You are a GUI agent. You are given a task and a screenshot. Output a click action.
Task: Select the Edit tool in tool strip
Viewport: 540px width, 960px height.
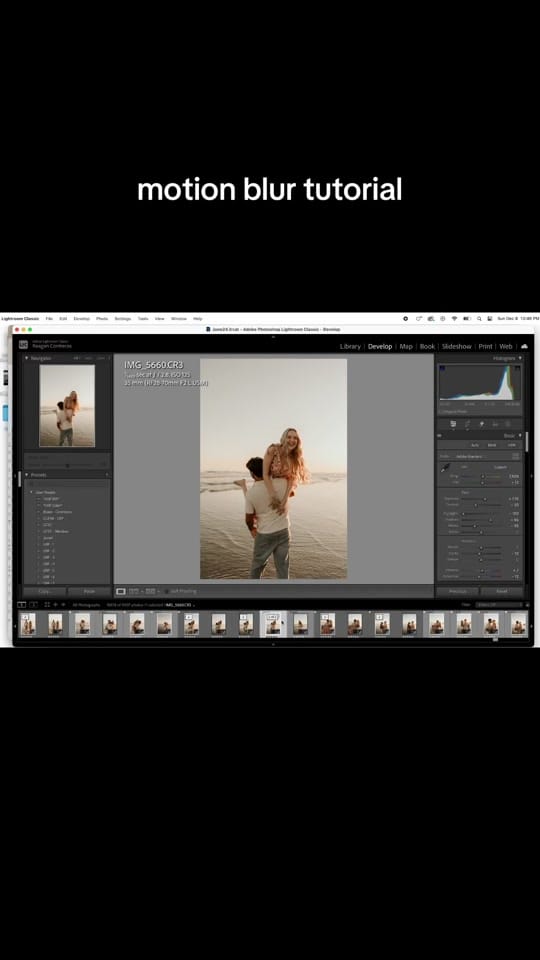pyautogui.click(x=453, y=424)
